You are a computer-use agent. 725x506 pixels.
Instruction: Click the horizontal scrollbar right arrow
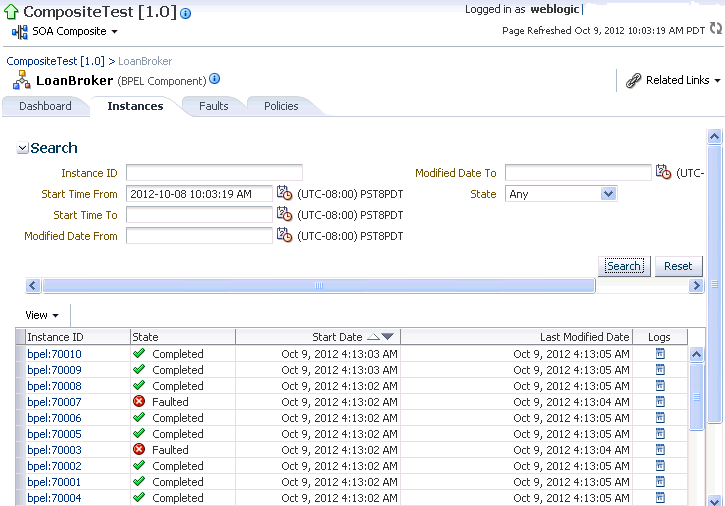[696, 285]
